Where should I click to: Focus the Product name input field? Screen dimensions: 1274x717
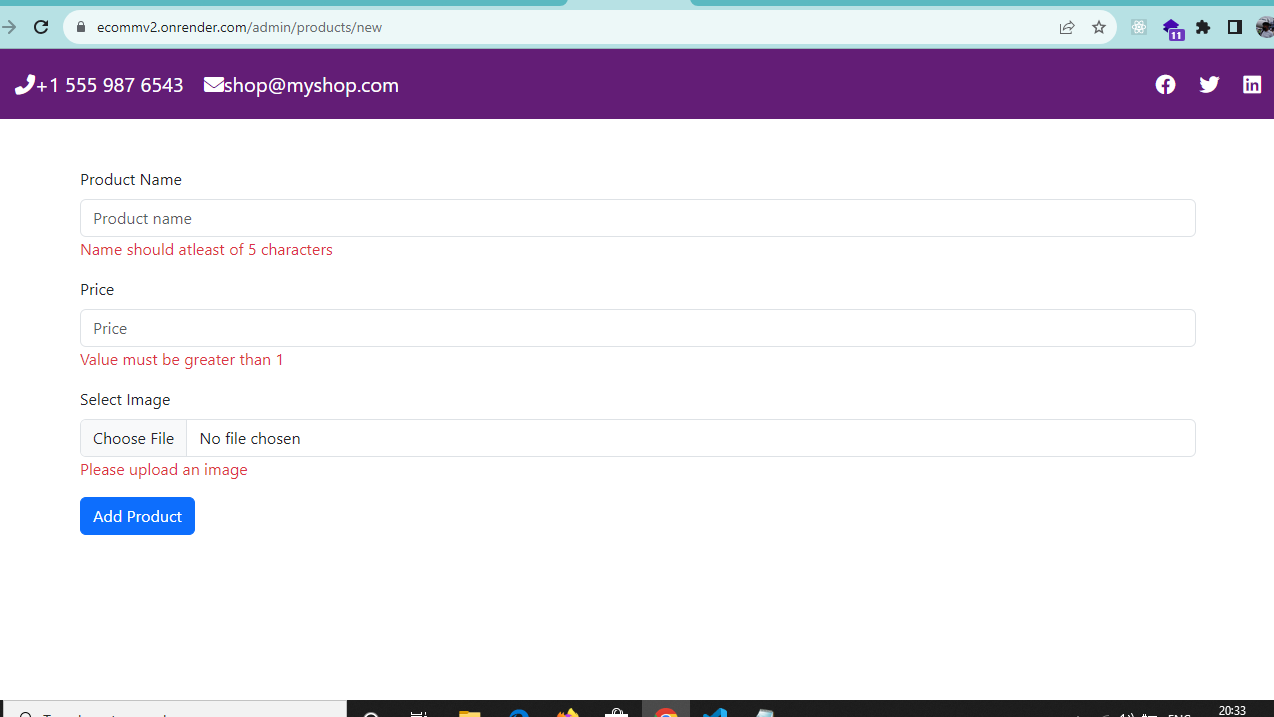(637, 218)
